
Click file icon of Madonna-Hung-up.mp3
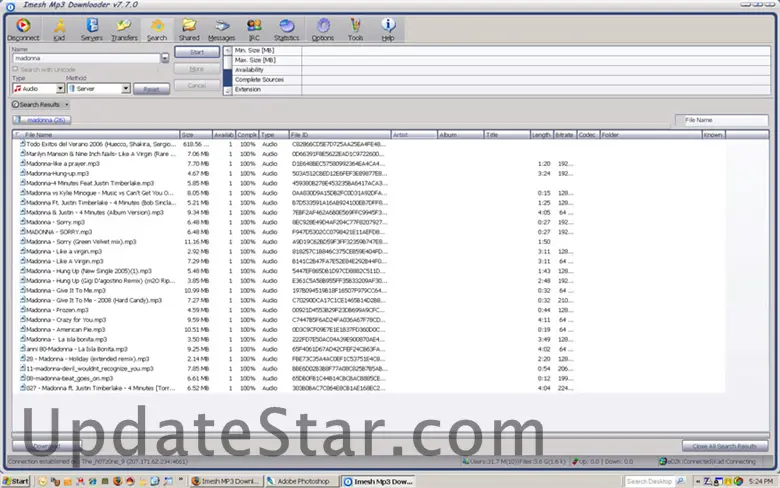(x=22, y=173)
